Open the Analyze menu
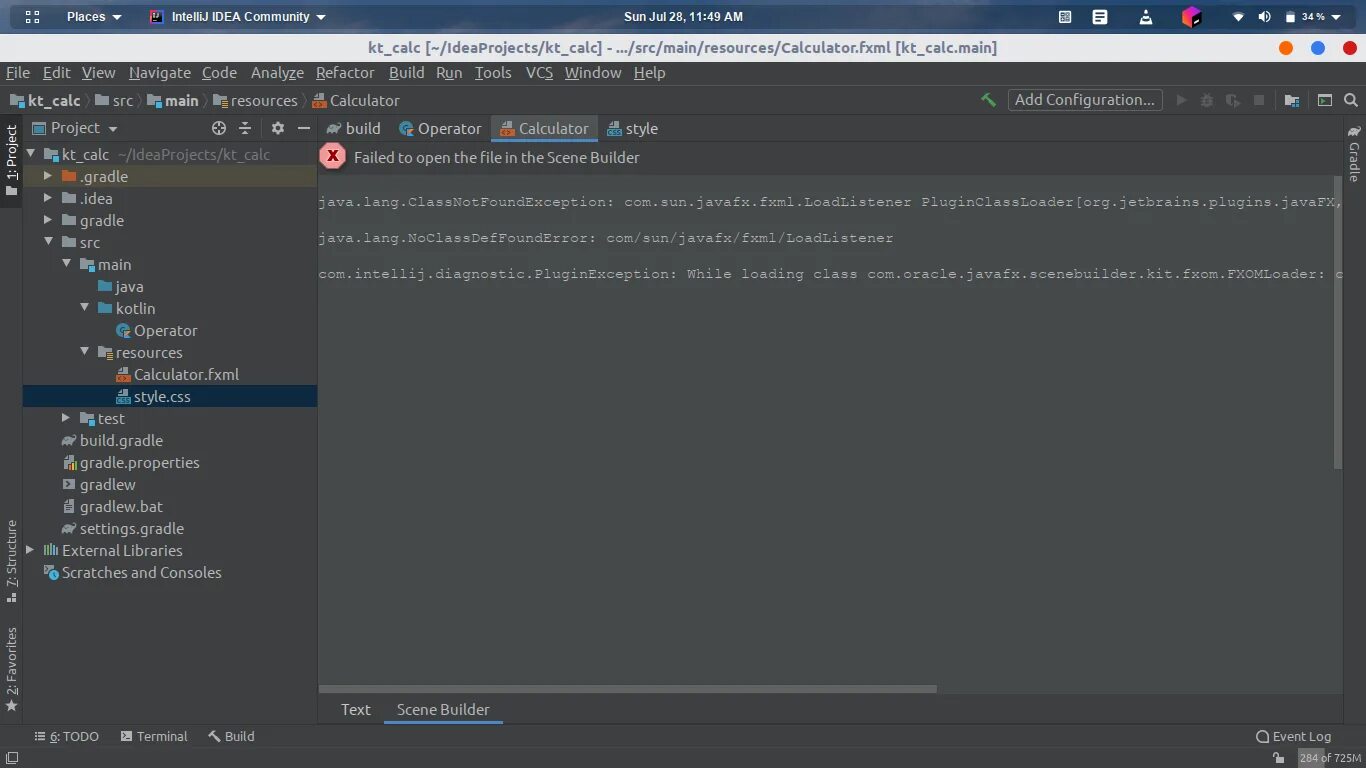Screen dimensions: 1366x768 277,72
